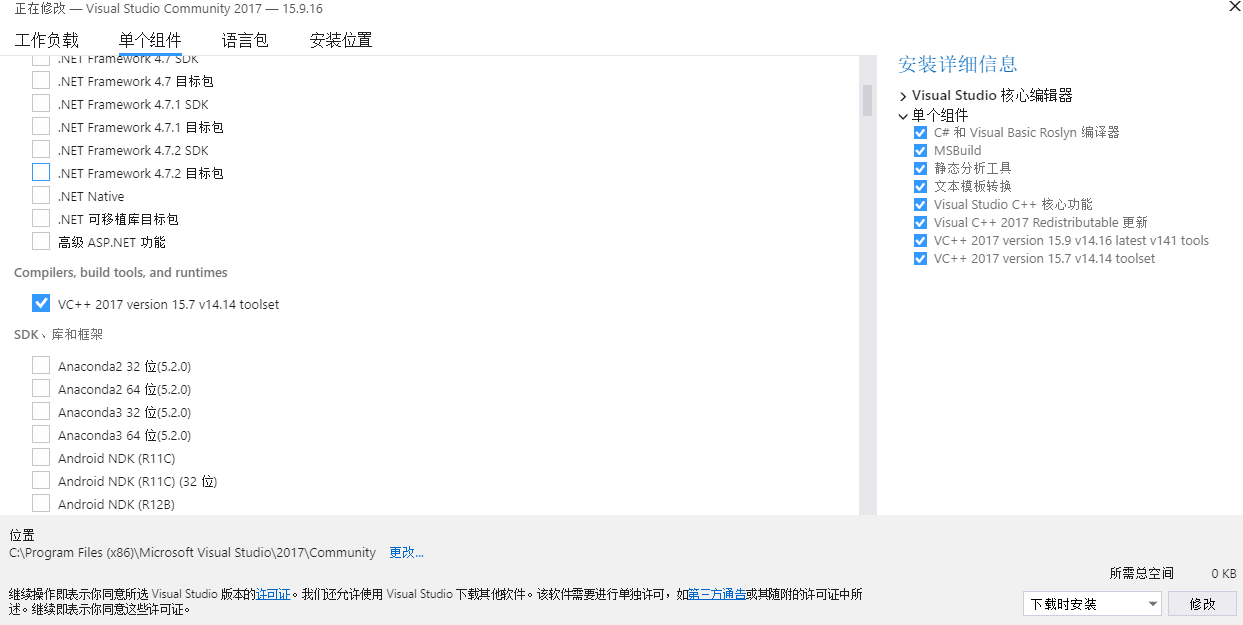This screenshot has height=625, width=1243.
Task: Open the 许可证 license link
Action: pyautogui.click(x=273, y=594)
